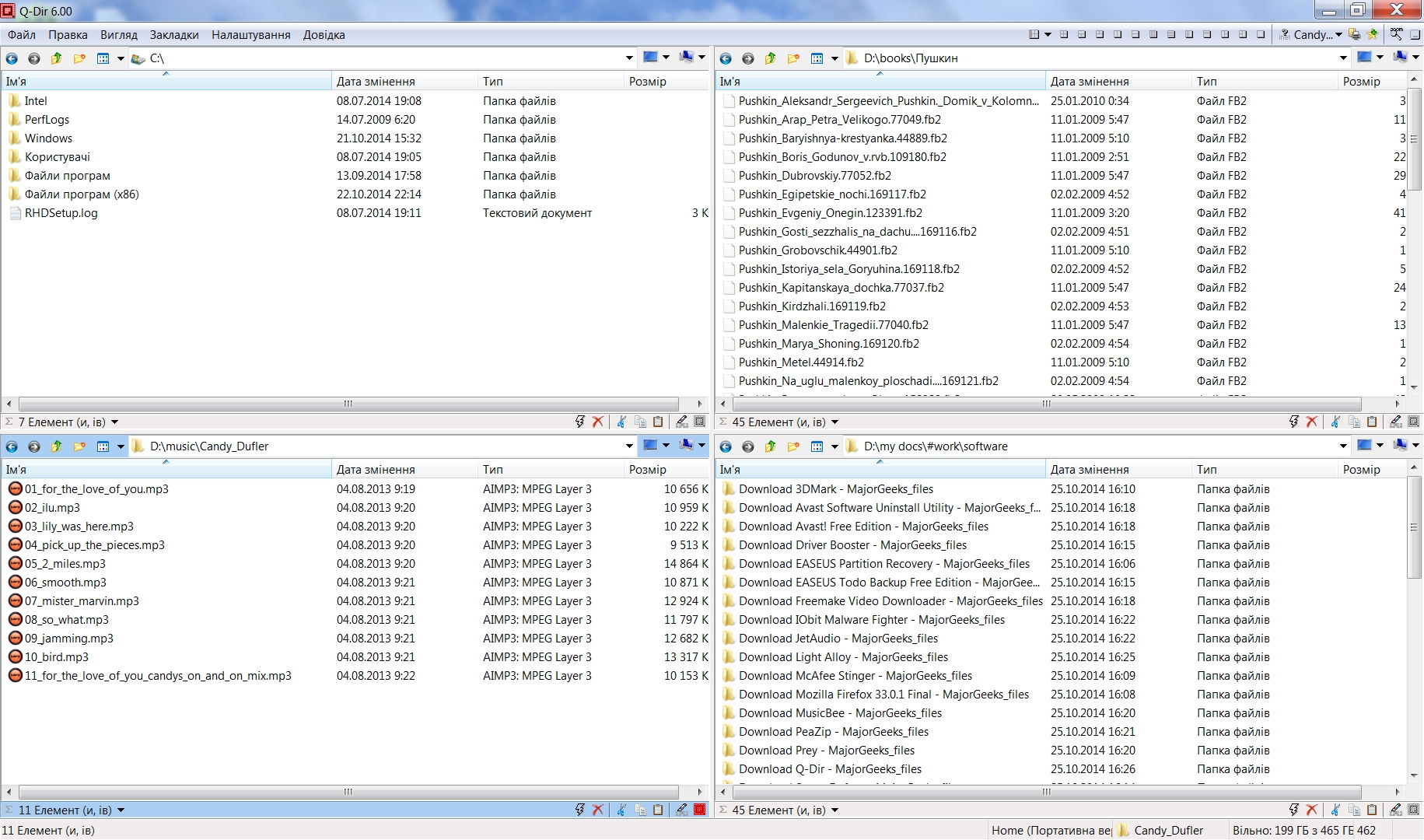
Task: Click rename pencil icon in software pane status bar
Action: coord(1395,810)
